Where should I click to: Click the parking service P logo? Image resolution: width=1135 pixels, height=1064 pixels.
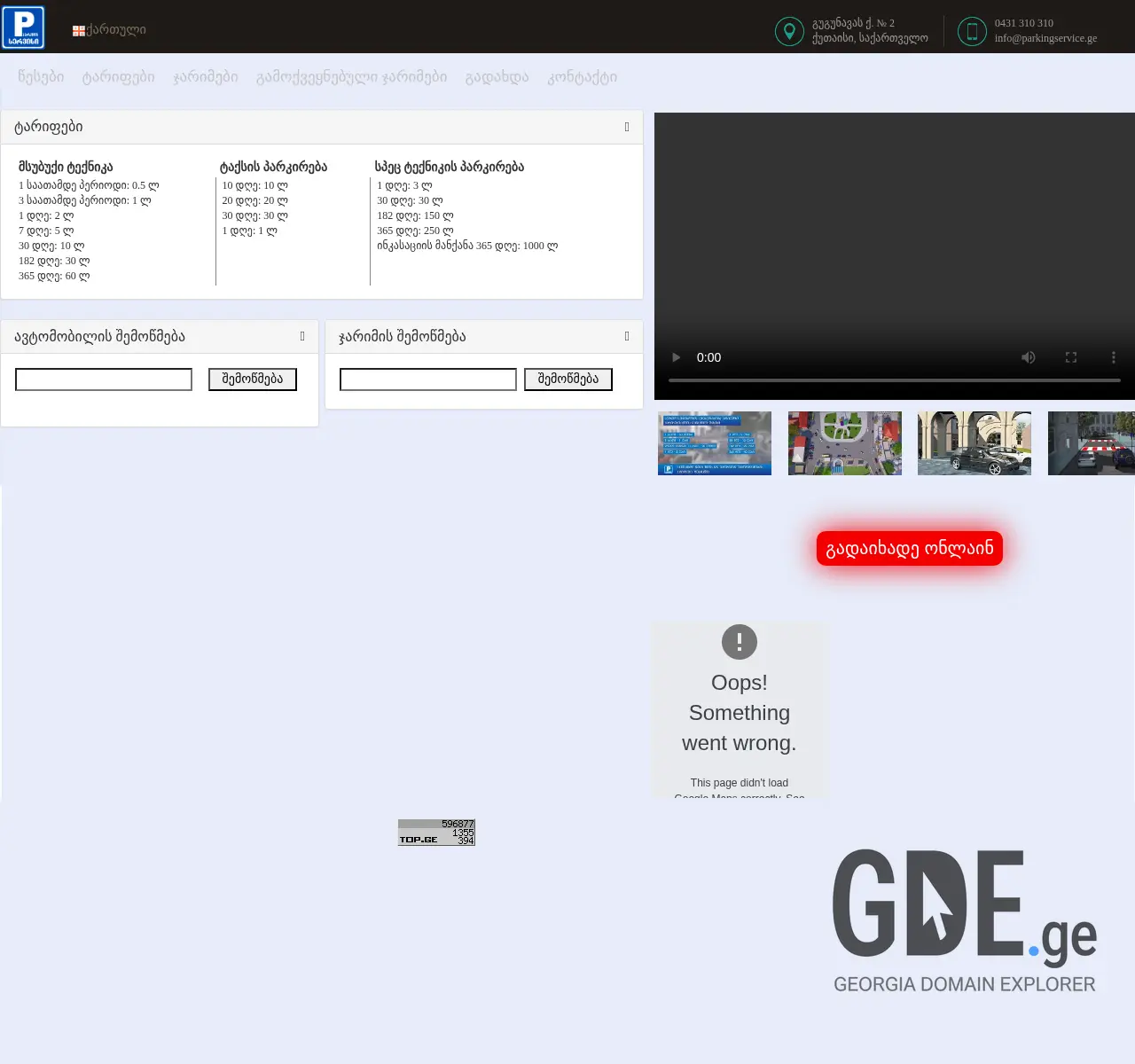[24, 27]
